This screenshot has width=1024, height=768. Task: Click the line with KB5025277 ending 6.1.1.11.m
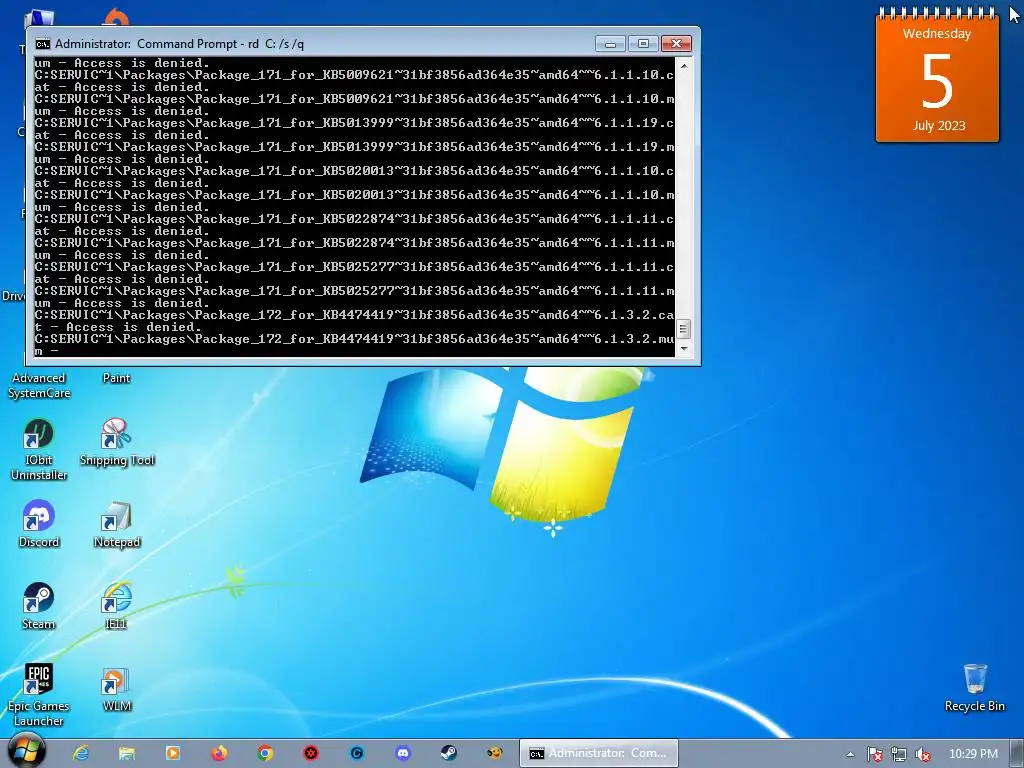click(x=354, y=291)
